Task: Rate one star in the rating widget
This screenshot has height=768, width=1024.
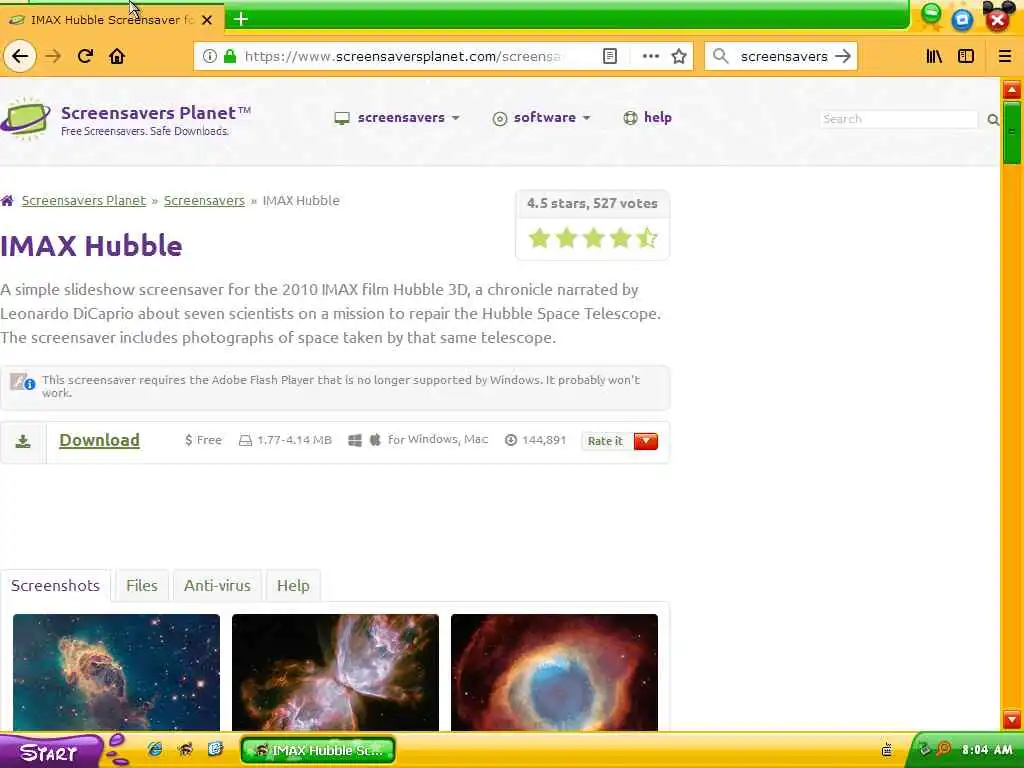Action: coord(539,238)
